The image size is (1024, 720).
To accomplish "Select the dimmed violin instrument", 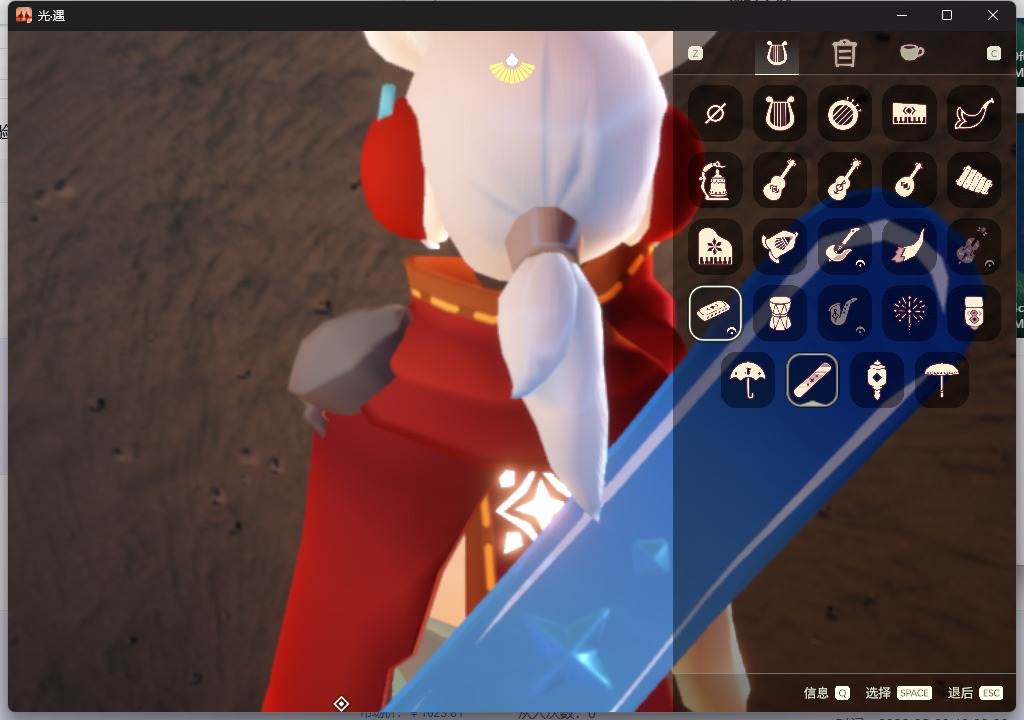I will (974, 247).
